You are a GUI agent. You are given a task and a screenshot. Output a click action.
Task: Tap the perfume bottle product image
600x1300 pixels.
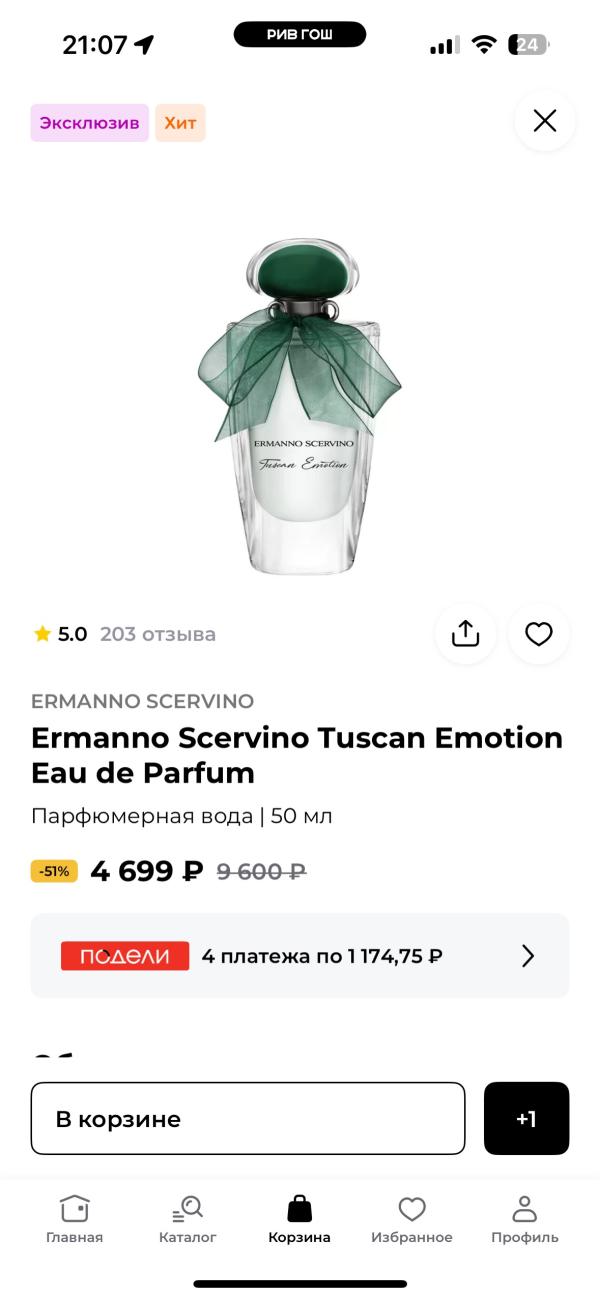pyautogui.click(x=299, y=405)
